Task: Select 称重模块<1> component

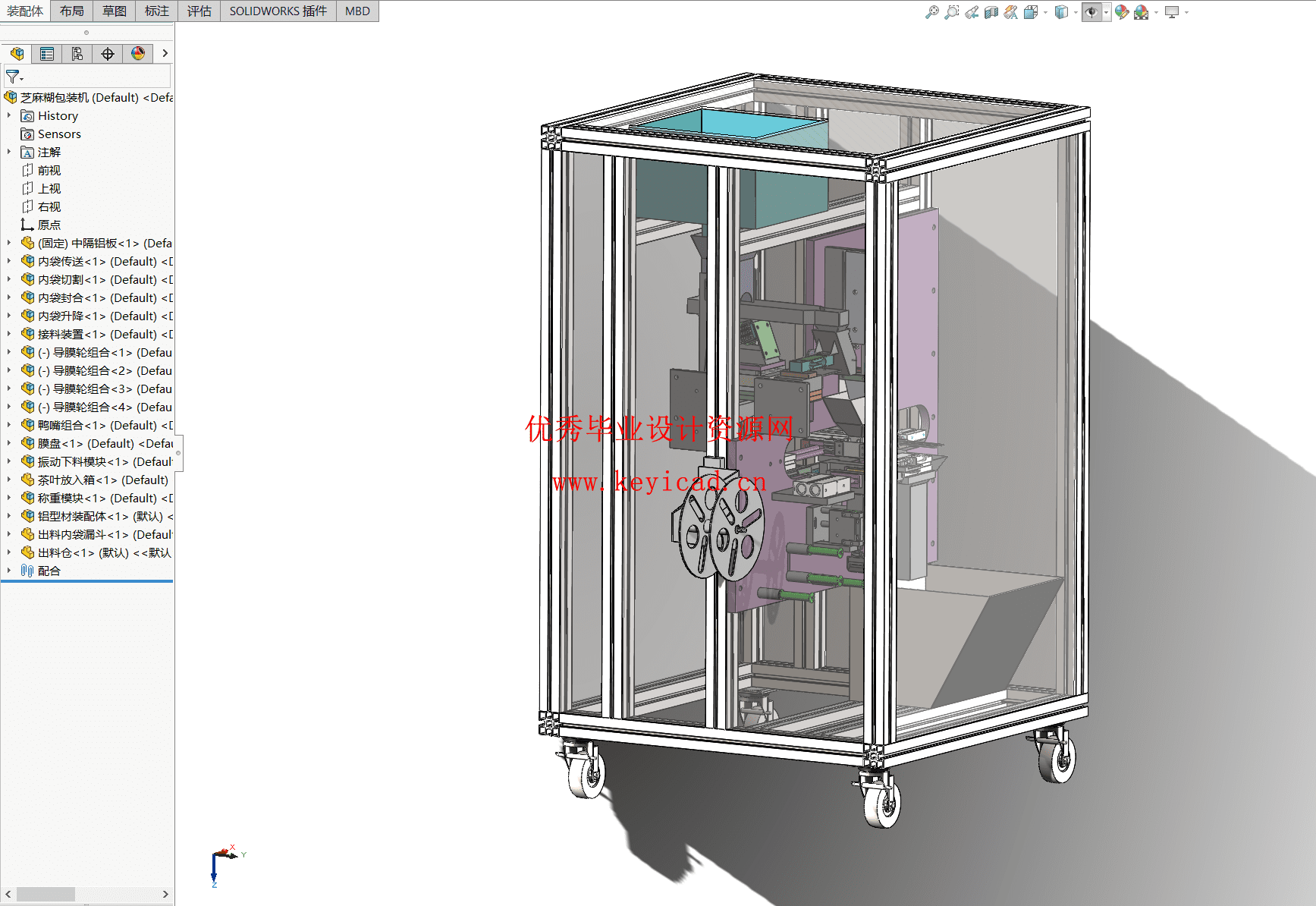Action: tap(97, 498)
